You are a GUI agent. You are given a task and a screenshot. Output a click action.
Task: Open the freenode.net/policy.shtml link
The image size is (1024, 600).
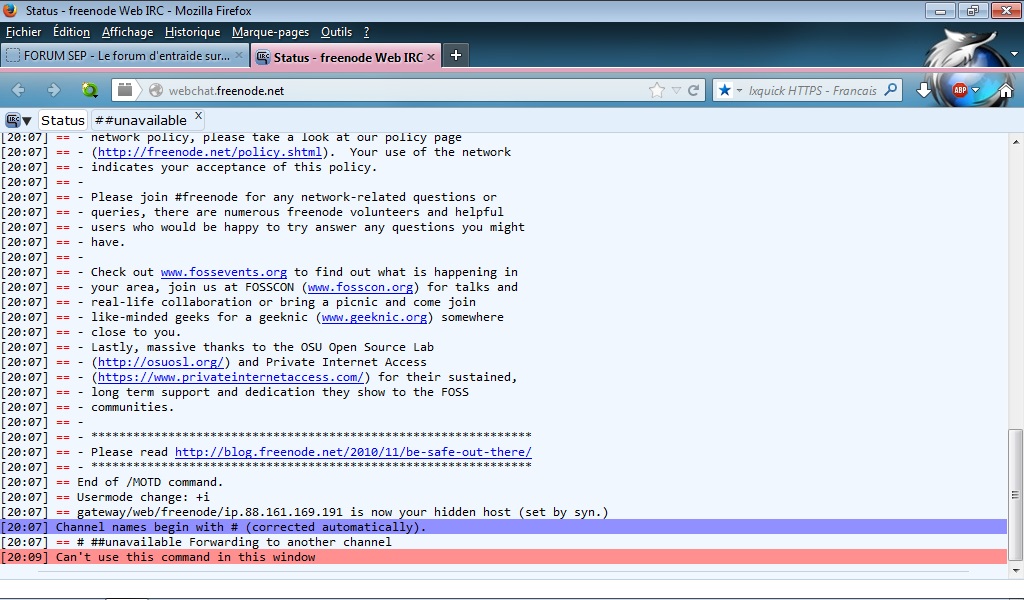tap(210, 152)
